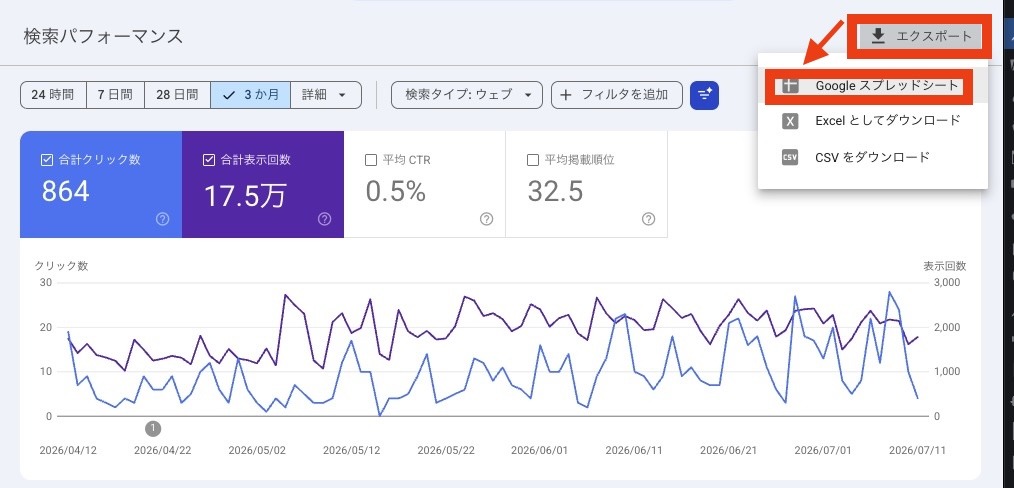Image resolution: width=1014 pixels, height=488 pixels.
Task: Click the 17.5万 impressions value
Action: 244,195
